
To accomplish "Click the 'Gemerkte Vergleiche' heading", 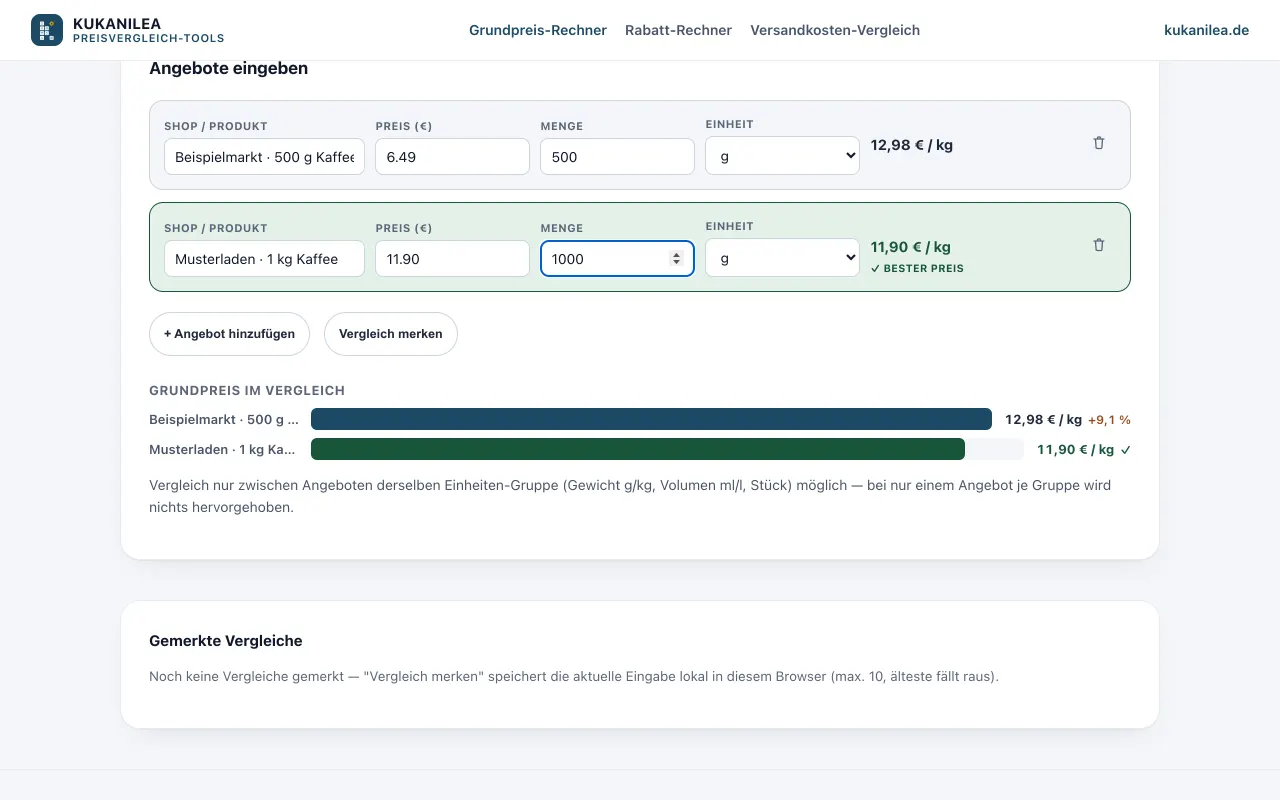I will 226,641.
